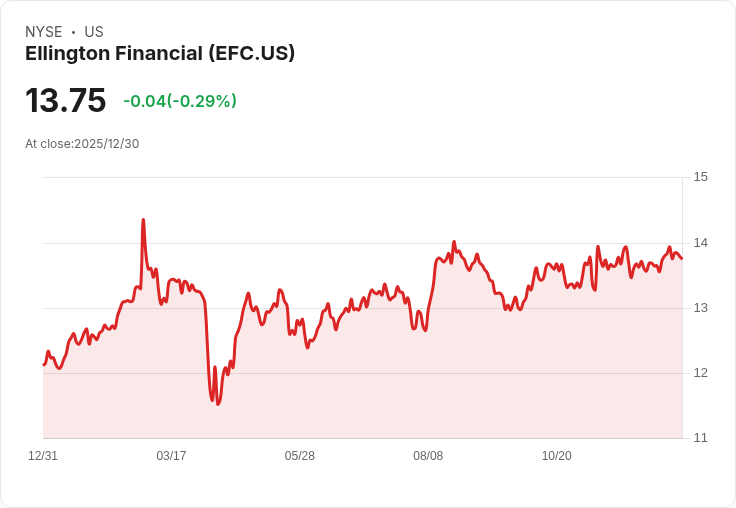The image size is (736, 508).
Task: Click the 15 value on the price axis
Action: pyautogui.click(x=700, y=177)
